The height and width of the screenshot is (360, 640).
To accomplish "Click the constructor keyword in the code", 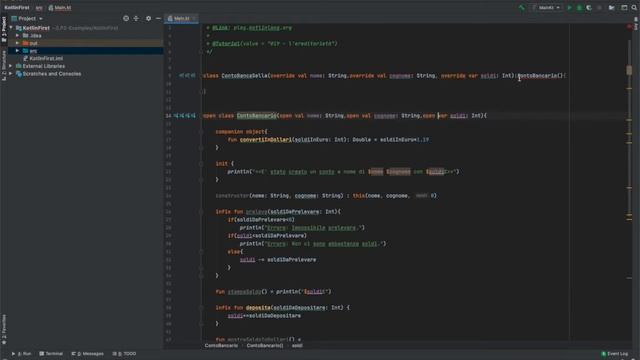I will pos(232,196).
